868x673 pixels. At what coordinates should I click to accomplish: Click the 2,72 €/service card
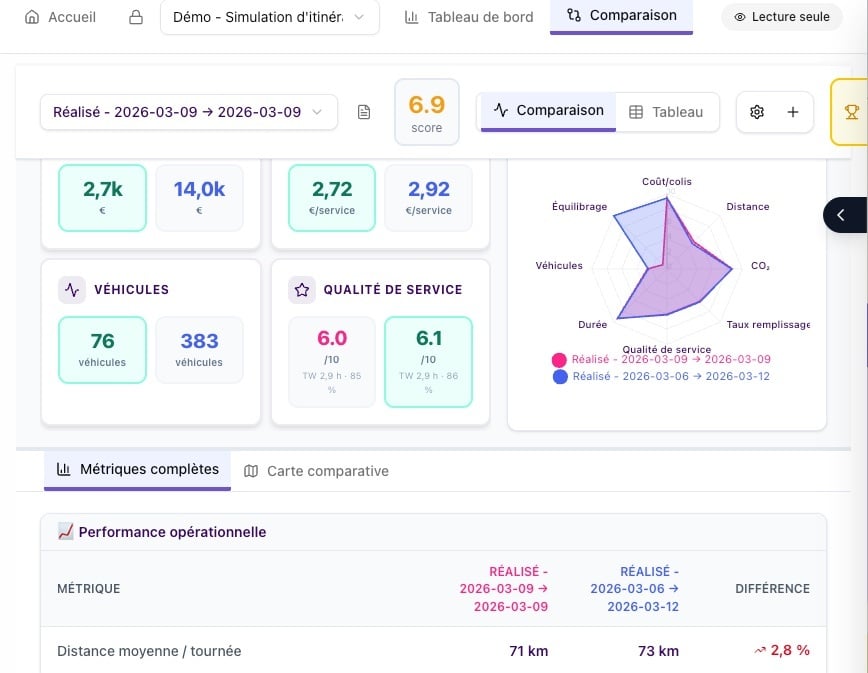332,198
